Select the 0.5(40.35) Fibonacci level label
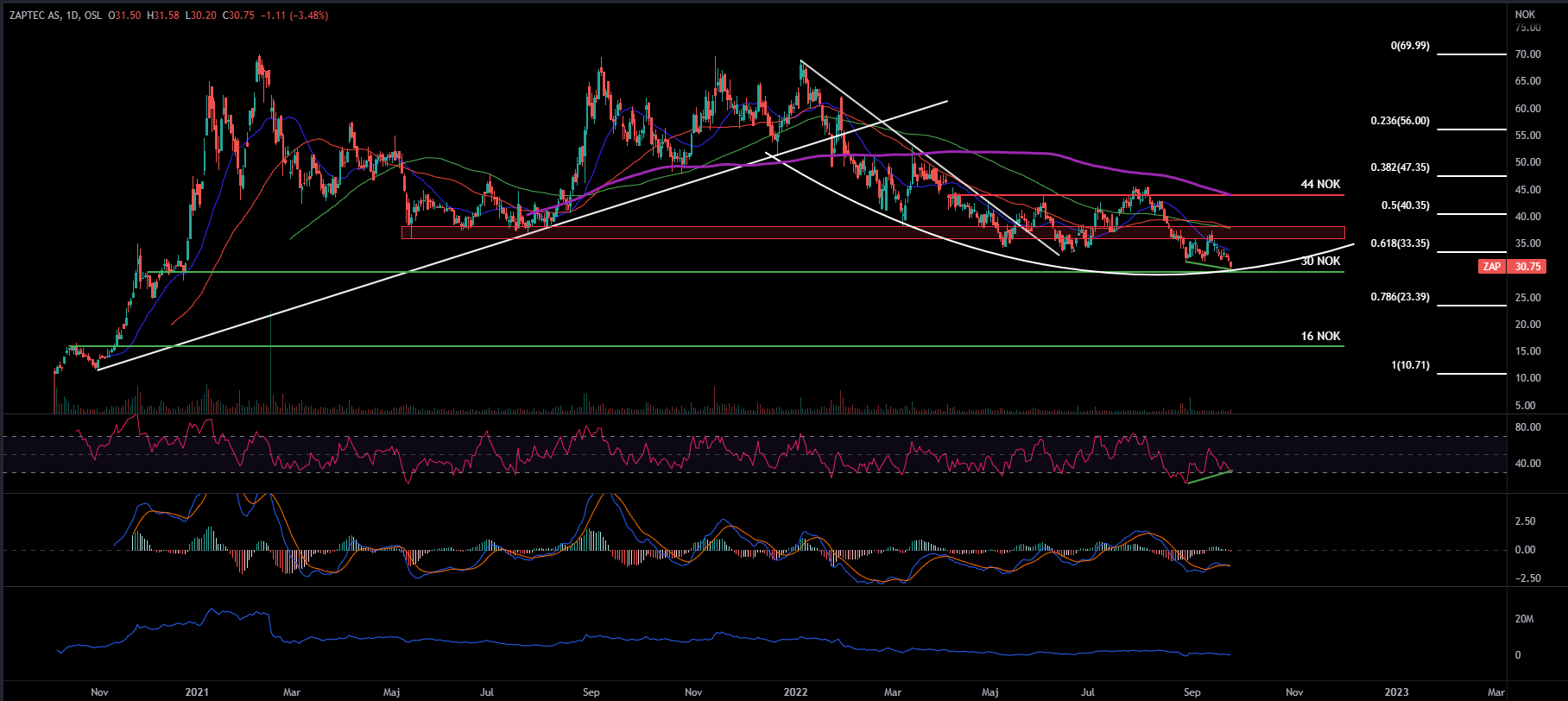The image size is (1568, 701). (x=1405, y=205)
